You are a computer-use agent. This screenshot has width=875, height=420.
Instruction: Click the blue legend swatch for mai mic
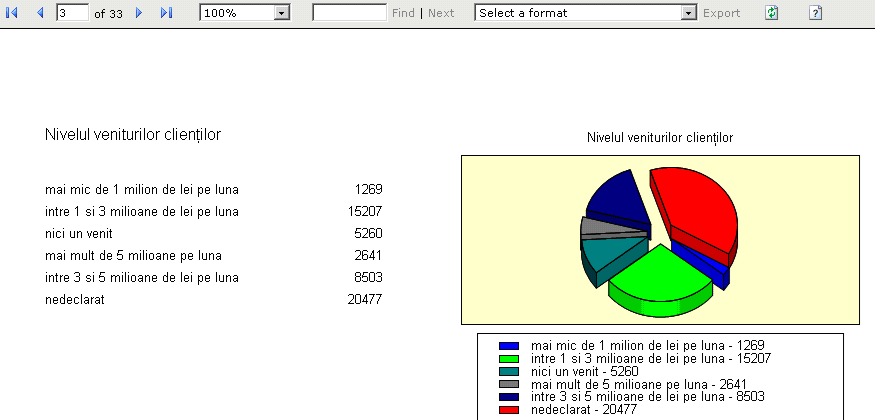(509, 346)
